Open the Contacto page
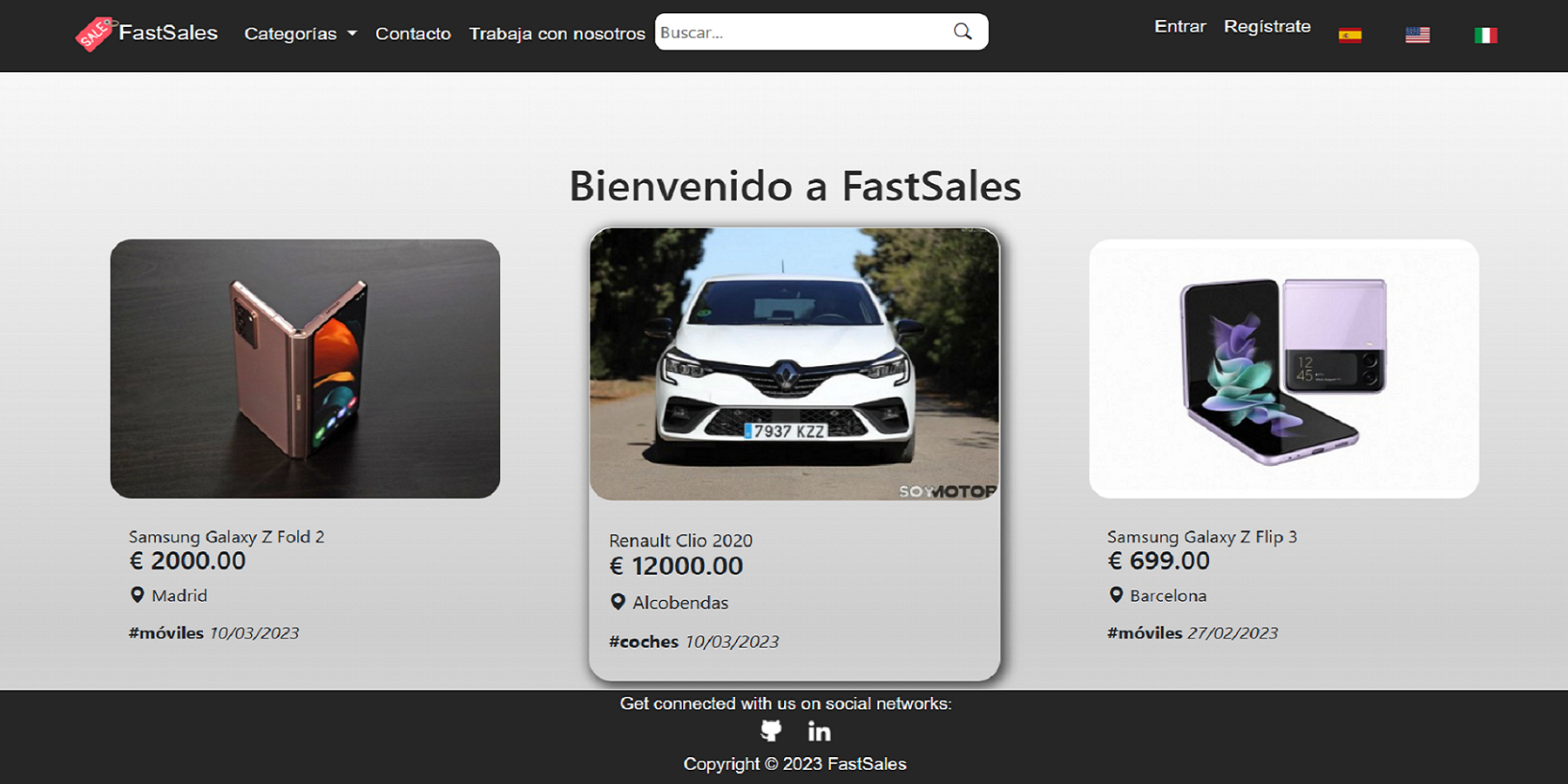This screenshot has height=784, width=1568. pyautogui.click(x=413, y=34)
